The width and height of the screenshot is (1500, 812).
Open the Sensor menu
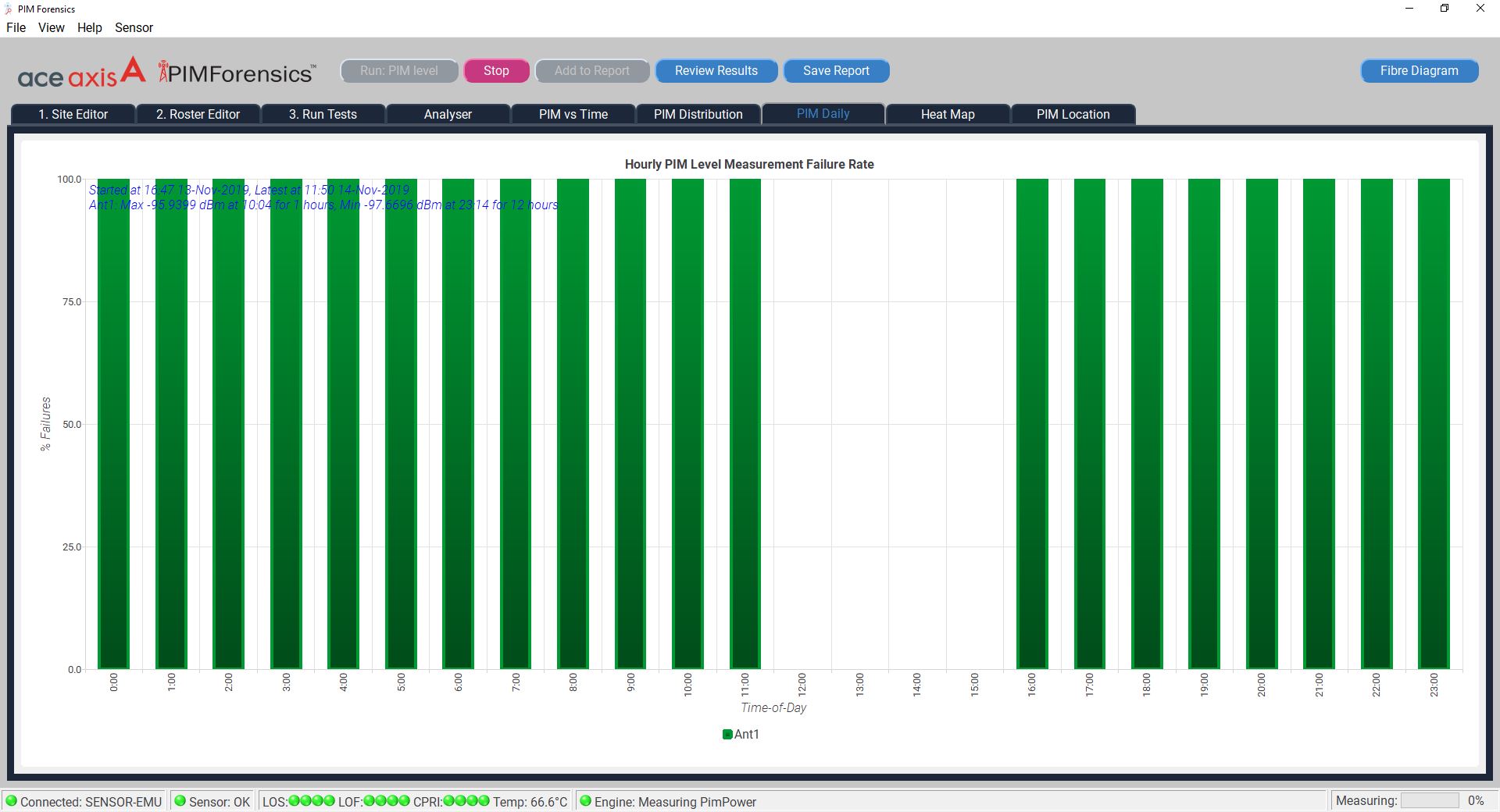(134, 27)
